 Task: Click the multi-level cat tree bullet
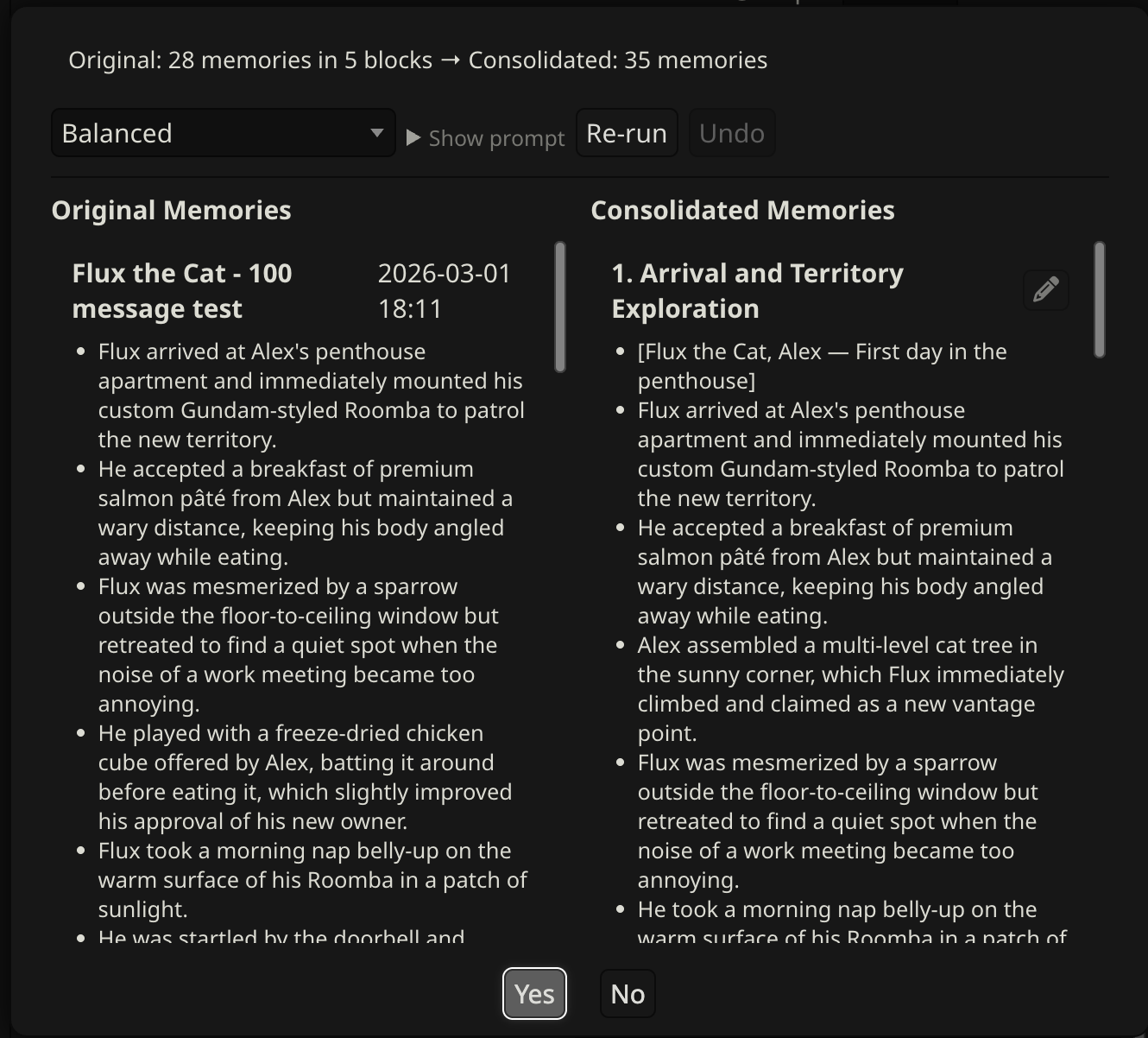click(850, 688)
